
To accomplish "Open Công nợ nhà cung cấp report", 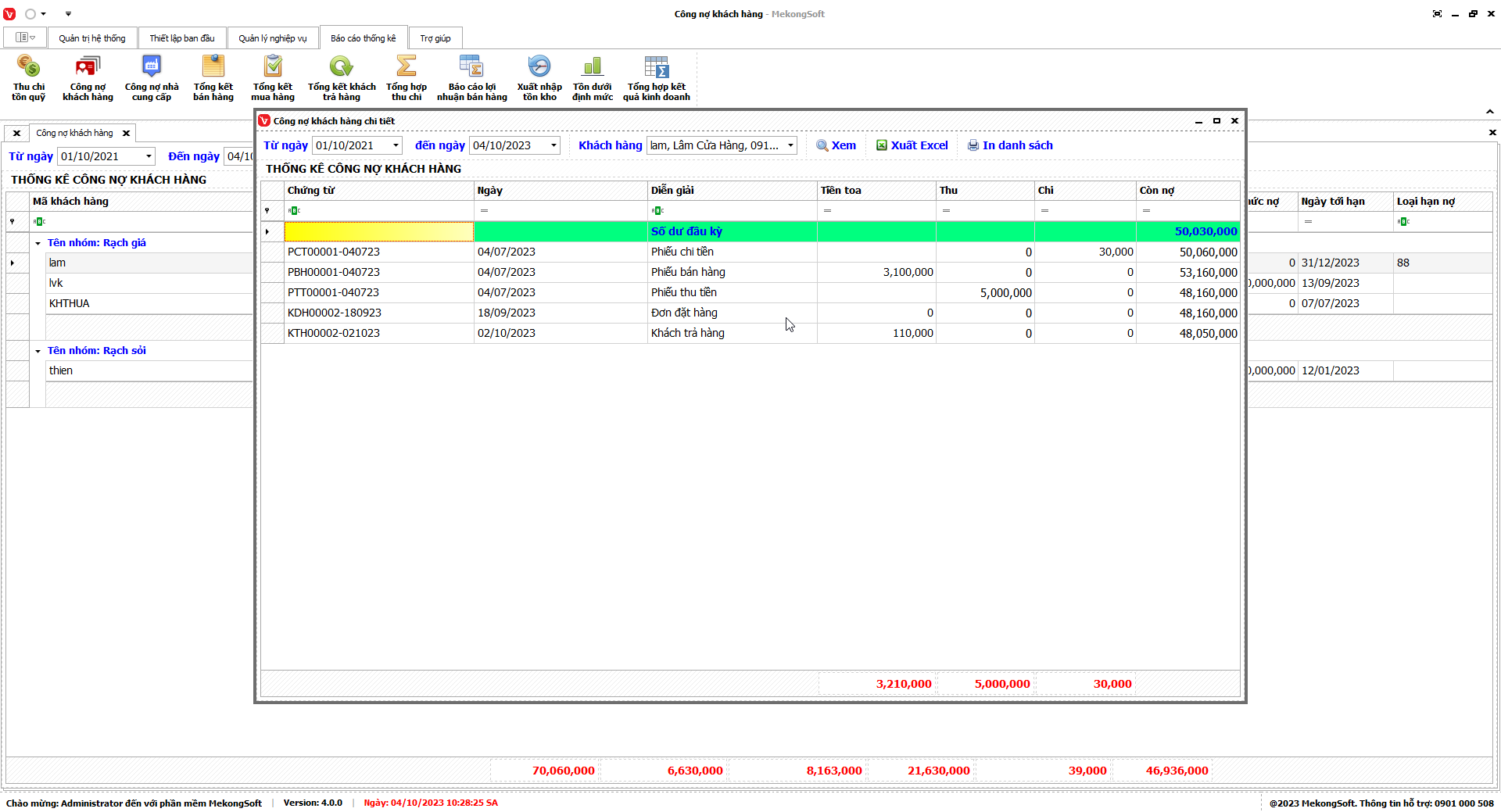I will [151, 77].
